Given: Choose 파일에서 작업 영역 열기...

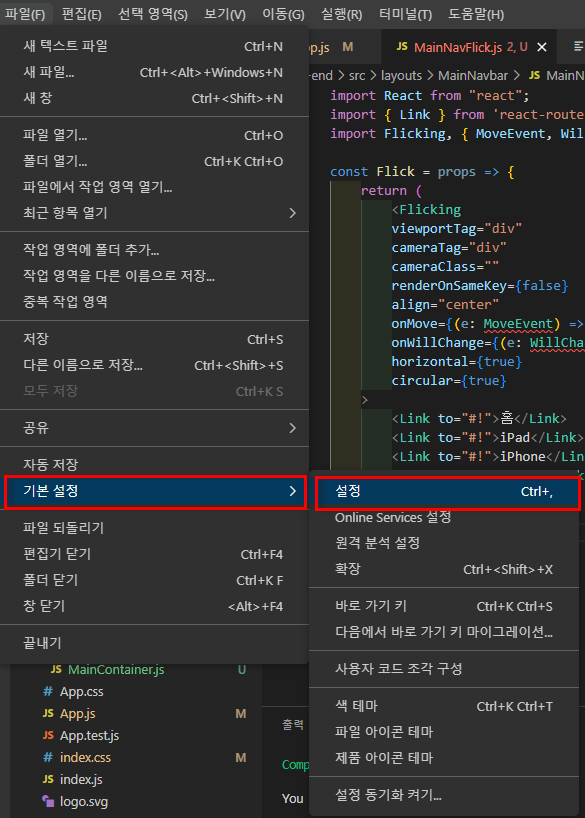Looking at the screenshot, I should tap(154, 187).
